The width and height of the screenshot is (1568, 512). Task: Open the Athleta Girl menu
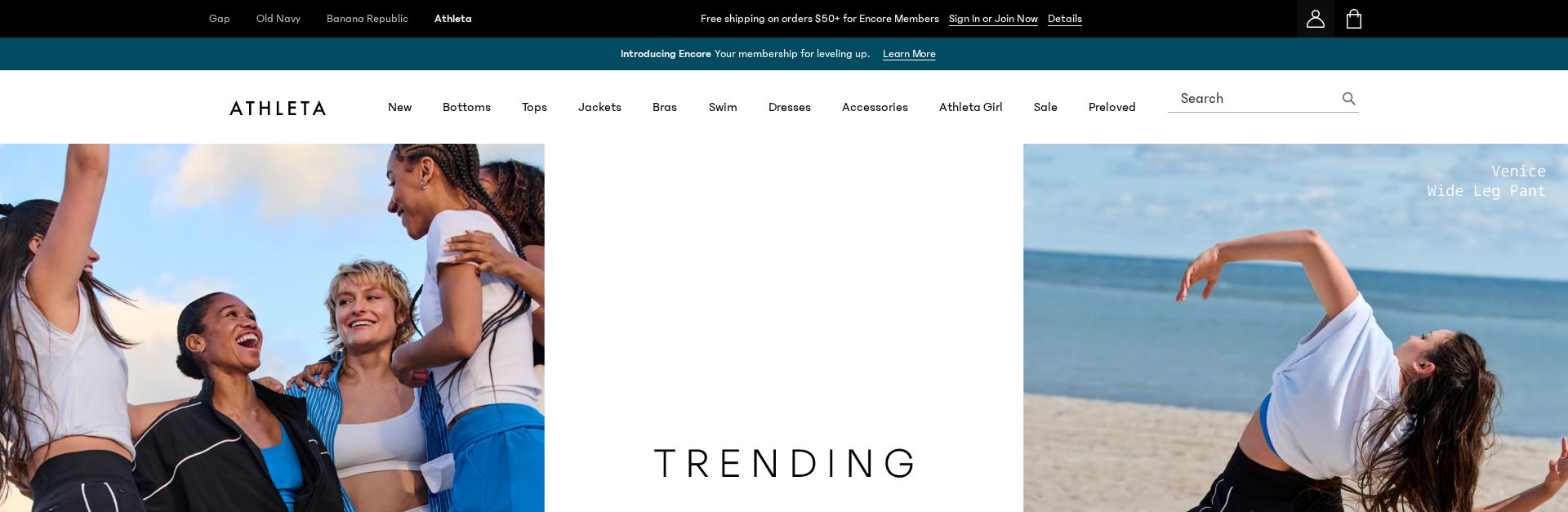971,107
